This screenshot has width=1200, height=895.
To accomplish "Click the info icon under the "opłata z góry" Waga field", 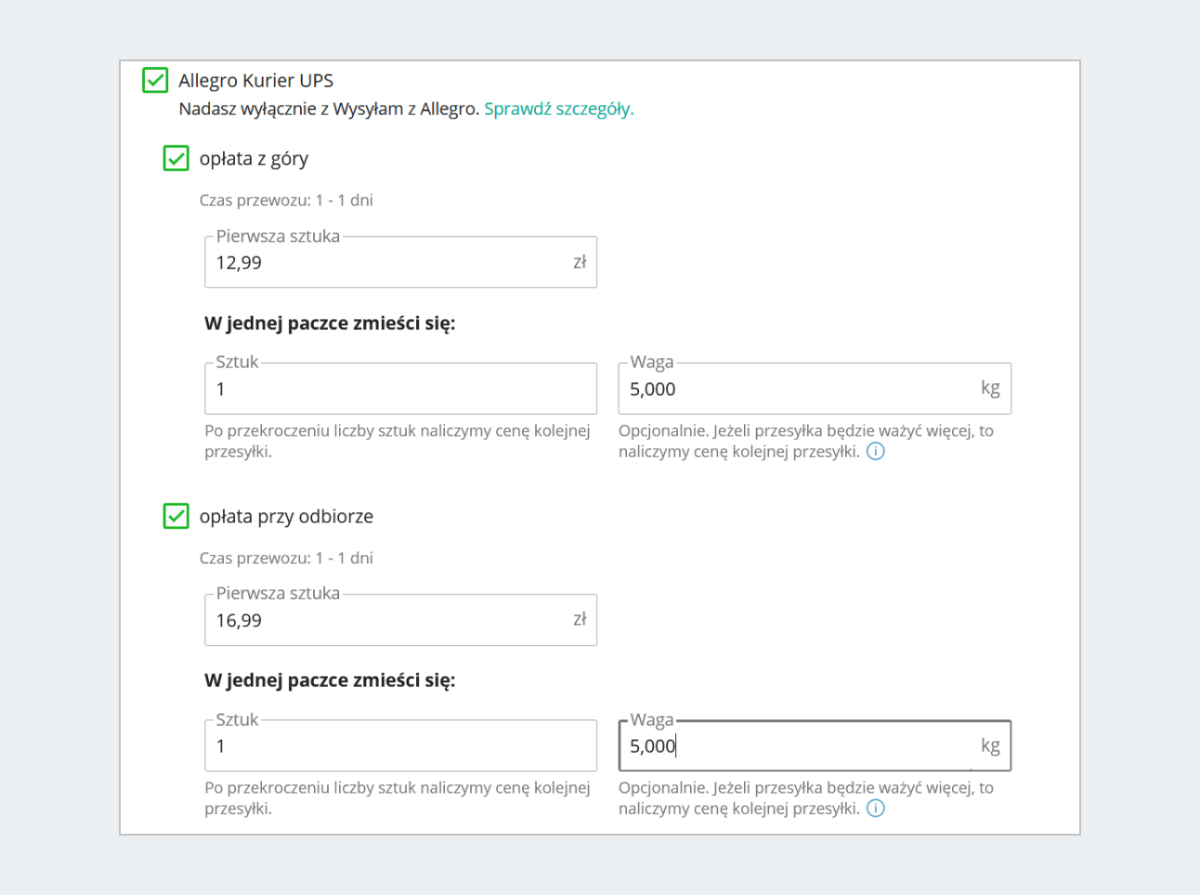I will click(876, 451).
